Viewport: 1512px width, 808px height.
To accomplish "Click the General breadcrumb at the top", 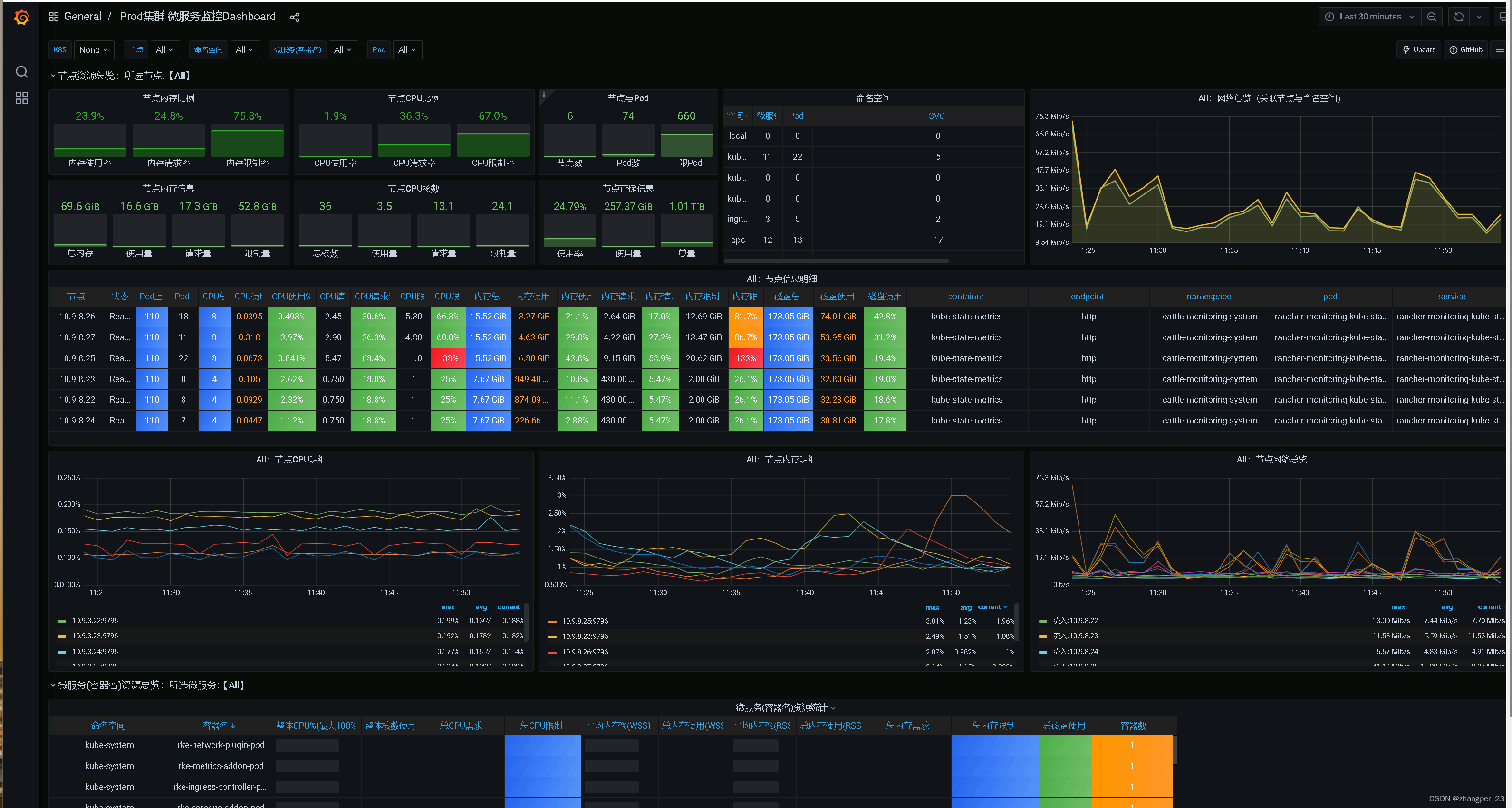I will coord(83,17).
